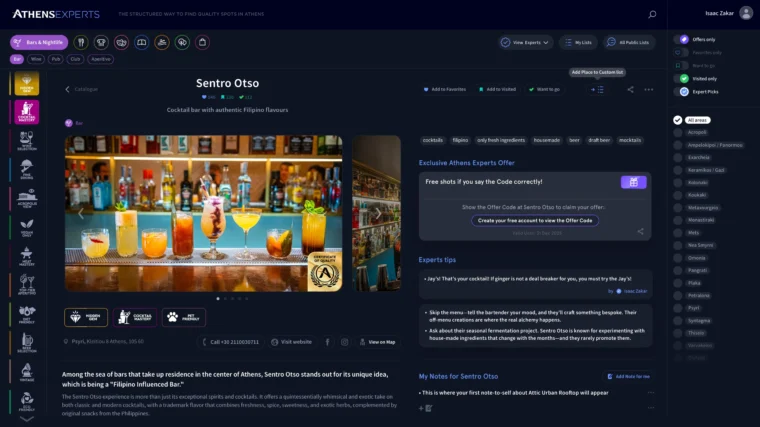Show next photo with right arrow
The height and width of the screenshot is (427, 760).
click(x=377, y=213)
